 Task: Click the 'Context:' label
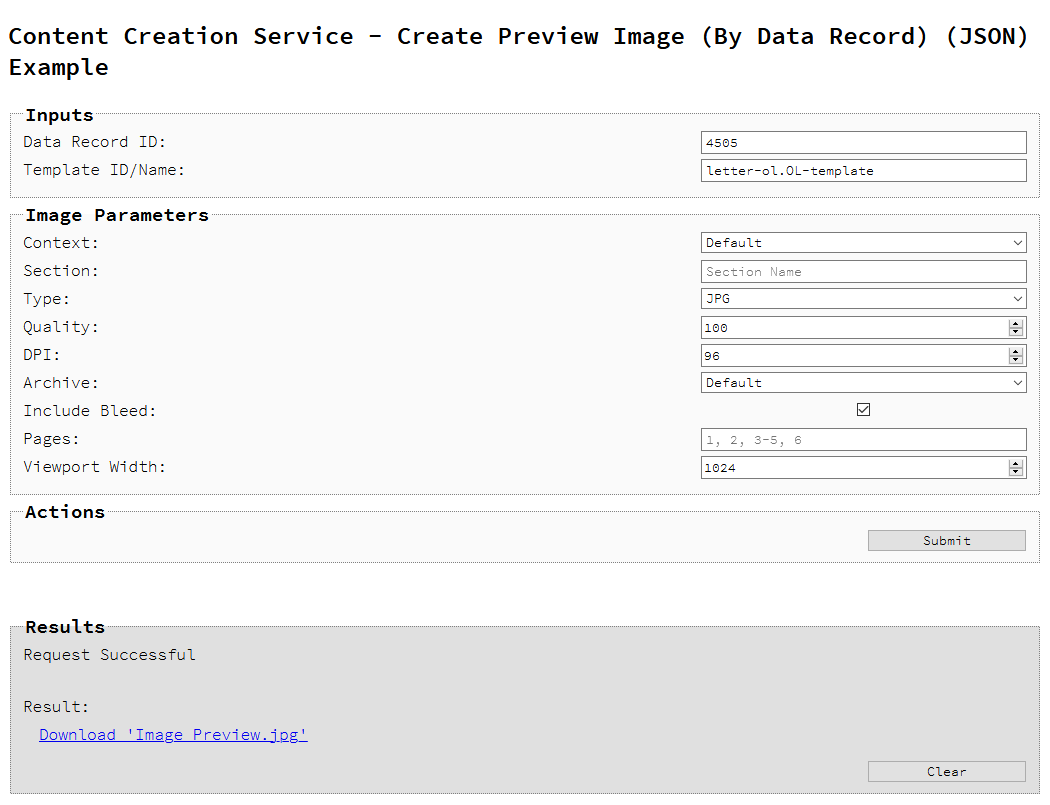pos(61,242)
